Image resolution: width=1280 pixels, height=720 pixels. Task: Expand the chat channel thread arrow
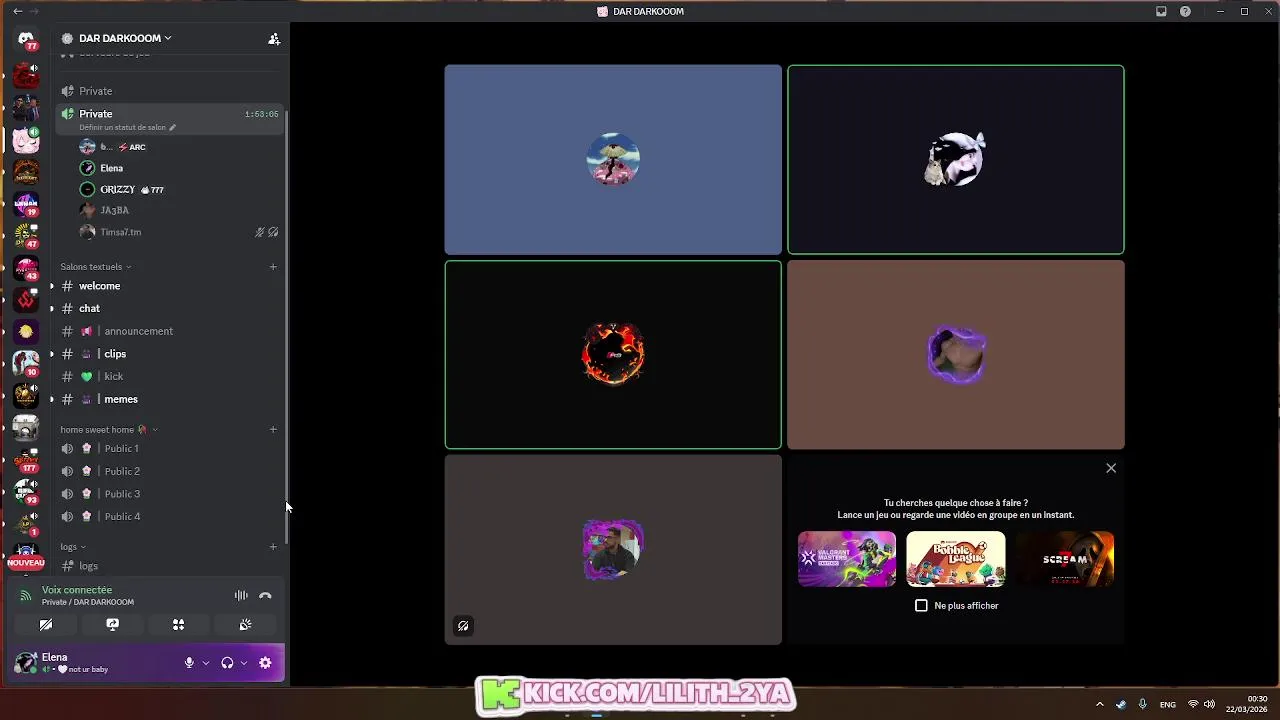pyautogui.click(x=52, y=308)
